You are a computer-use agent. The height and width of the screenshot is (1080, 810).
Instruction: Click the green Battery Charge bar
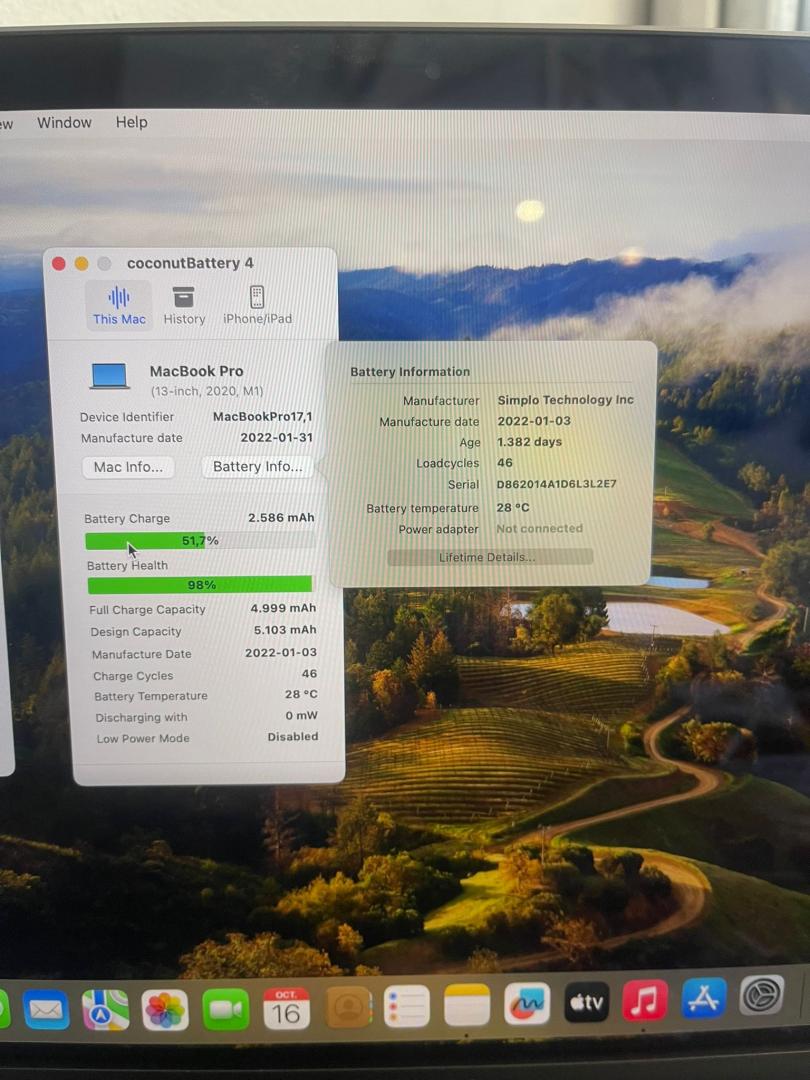146,541
